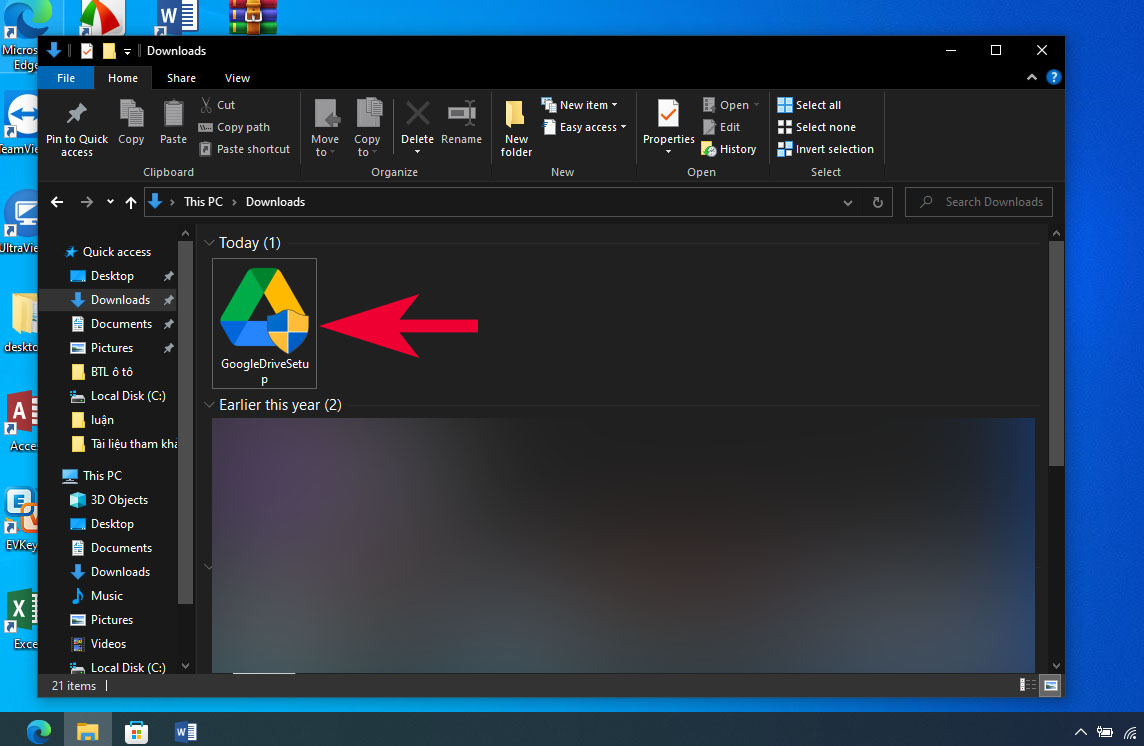Image resolution: width=1144 pixels, height=746 pixels.
Task: Click Paste shortcut command
Action: [x=245, y=149]
